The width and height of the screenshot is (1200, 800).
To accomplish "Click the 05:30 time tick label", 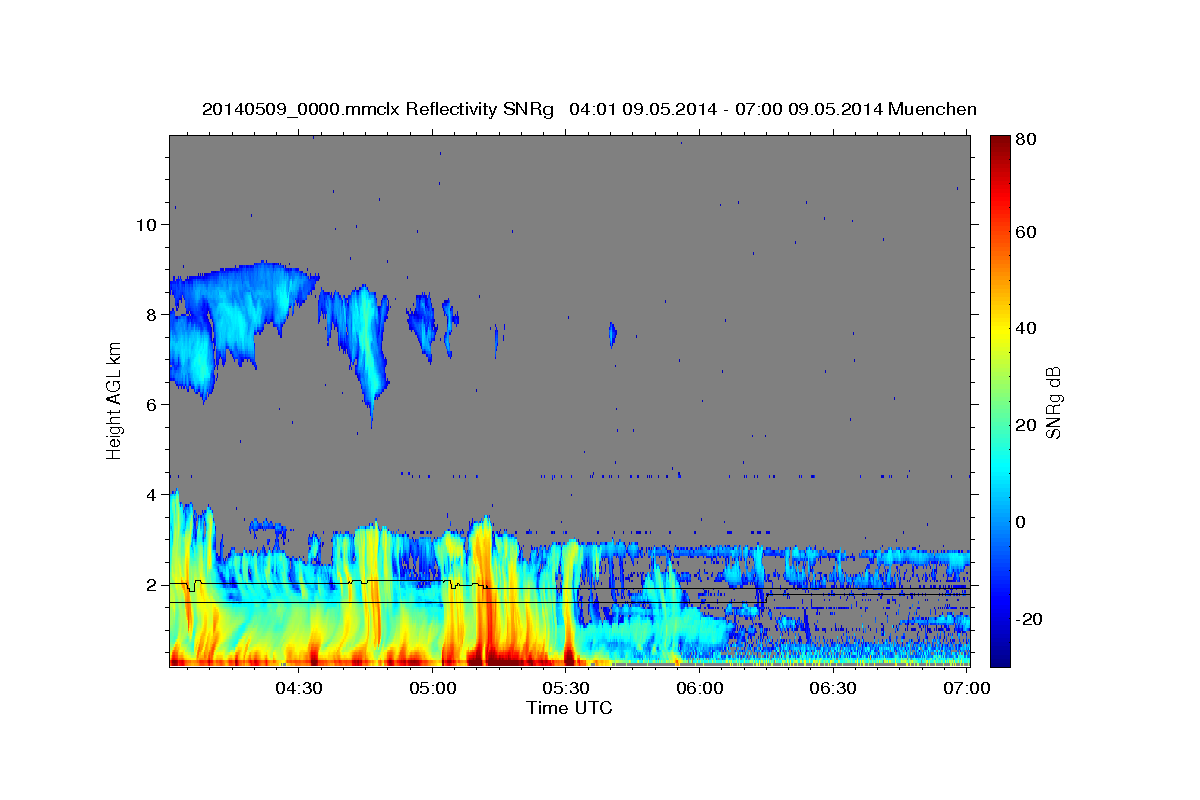I will [566, 688].
